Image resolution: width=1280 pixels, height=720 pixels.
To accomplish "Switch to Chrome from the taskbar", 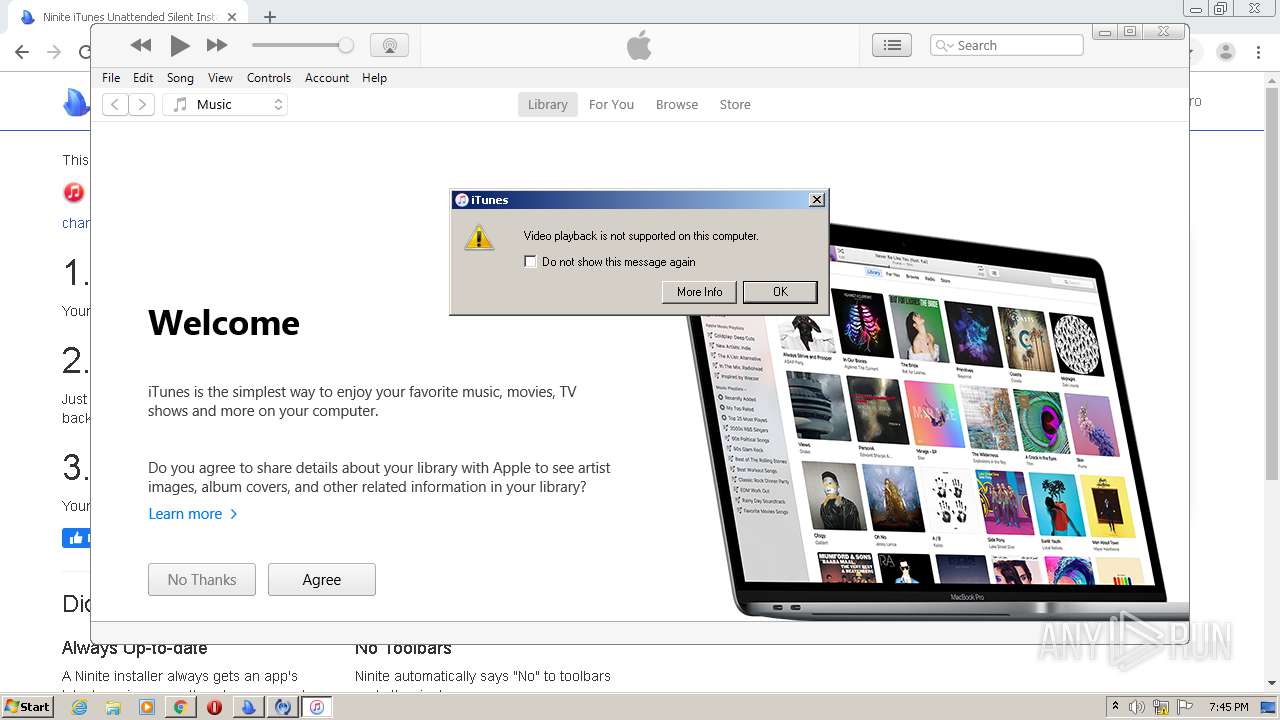I will tap(181, 707).
